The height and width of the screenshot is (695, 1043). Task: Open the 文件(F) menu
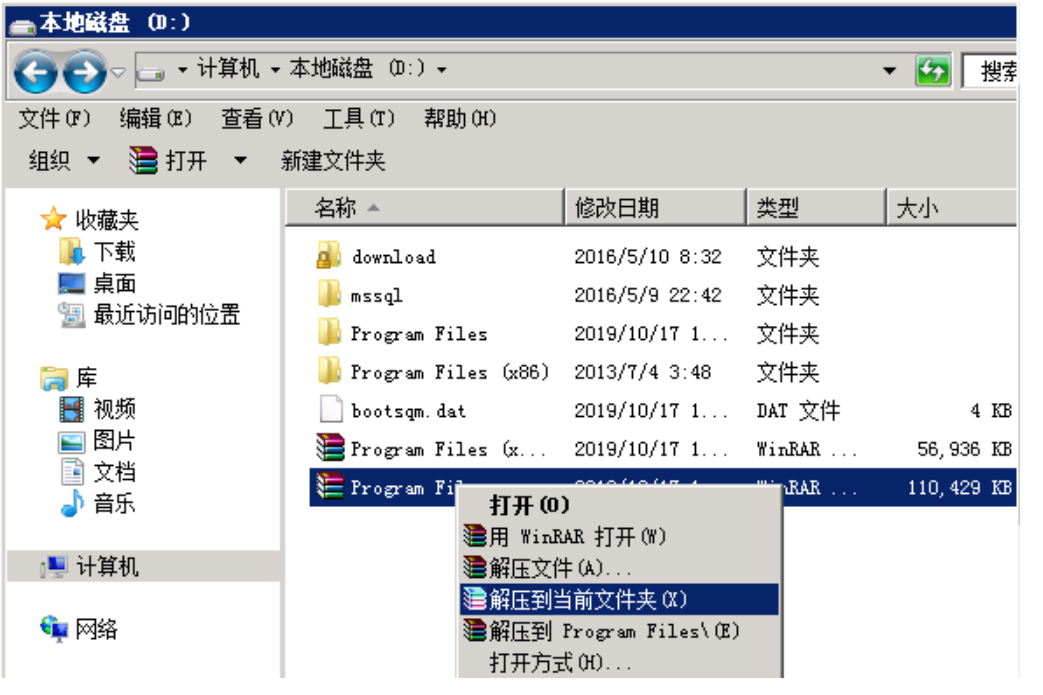[x=54, y=119]
